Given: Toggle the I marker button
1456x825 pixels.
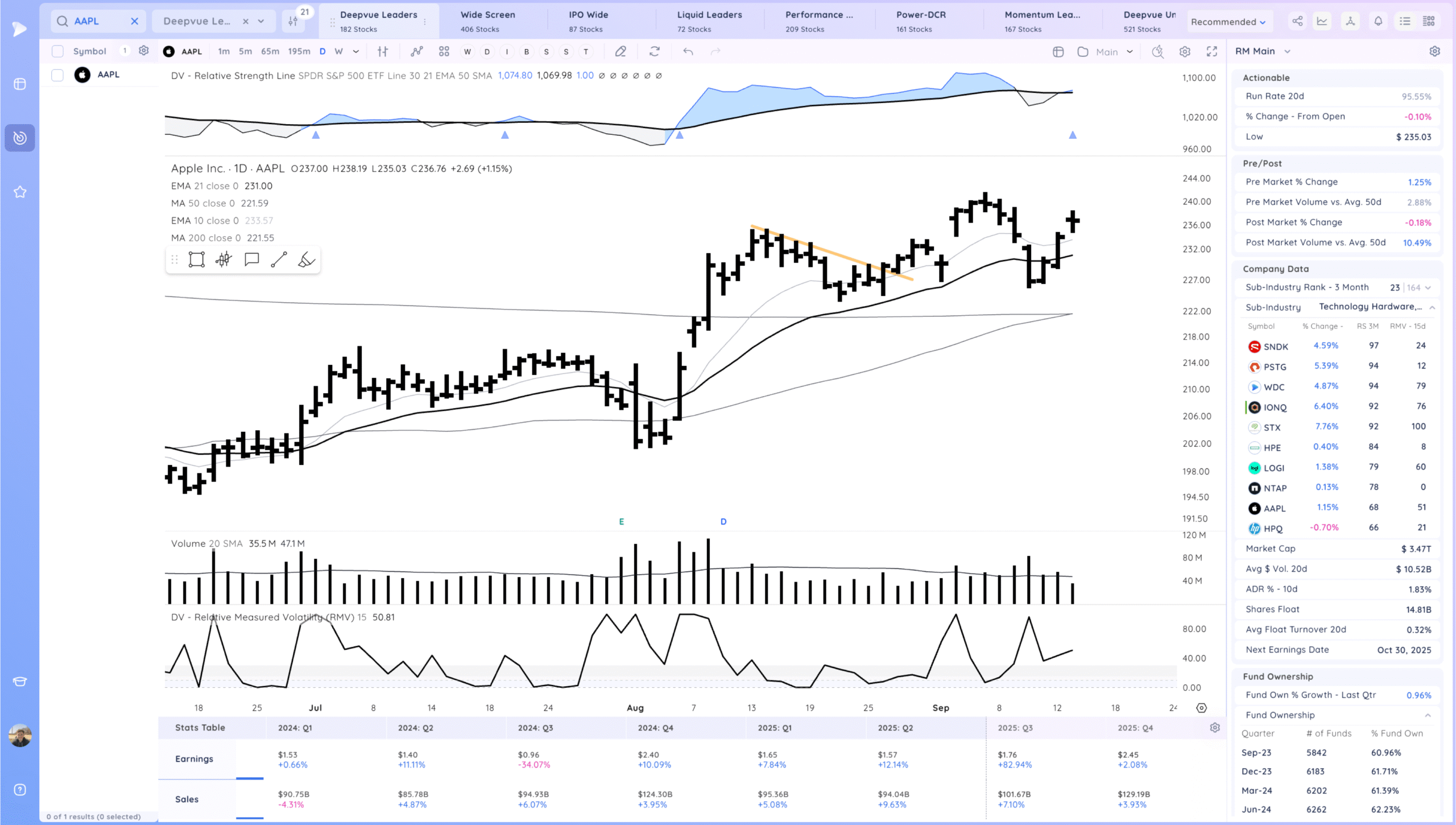Looking at the screenshot, I should (507, 52).
